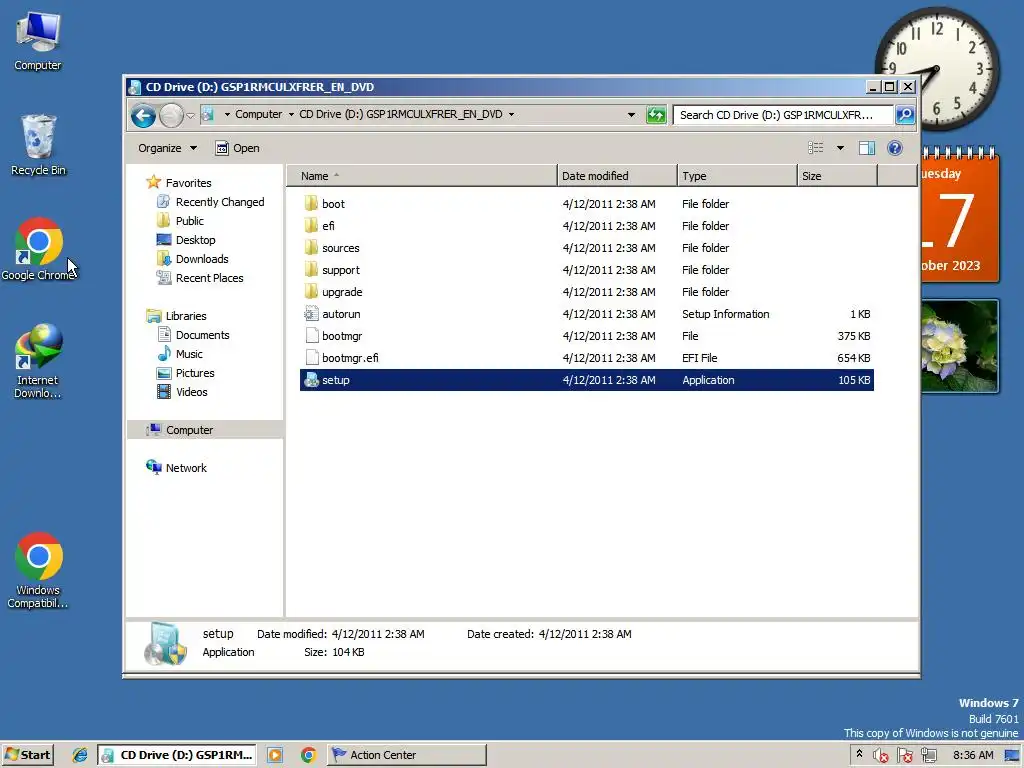Open the recent pages dropdown arrow
The width and height of the screenshot is (1024, 768).
[190, 116]
